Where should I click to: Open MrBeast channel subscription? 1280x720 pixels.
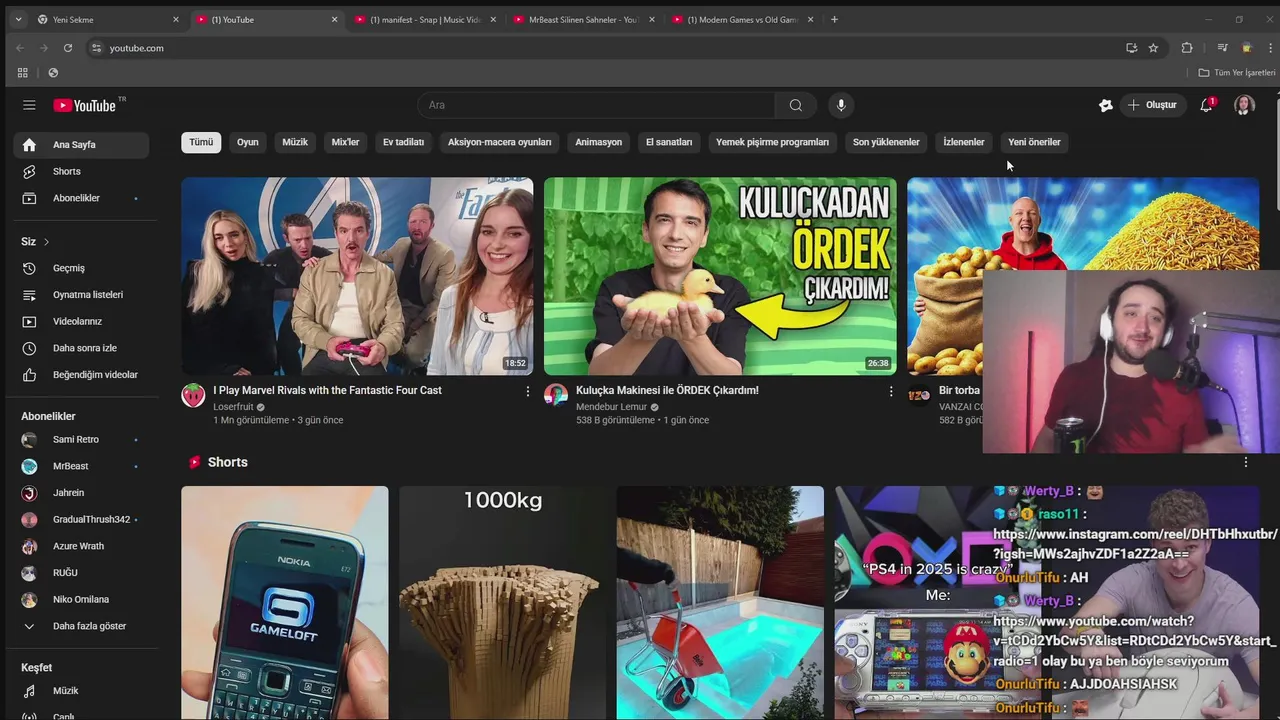[81, 466]
